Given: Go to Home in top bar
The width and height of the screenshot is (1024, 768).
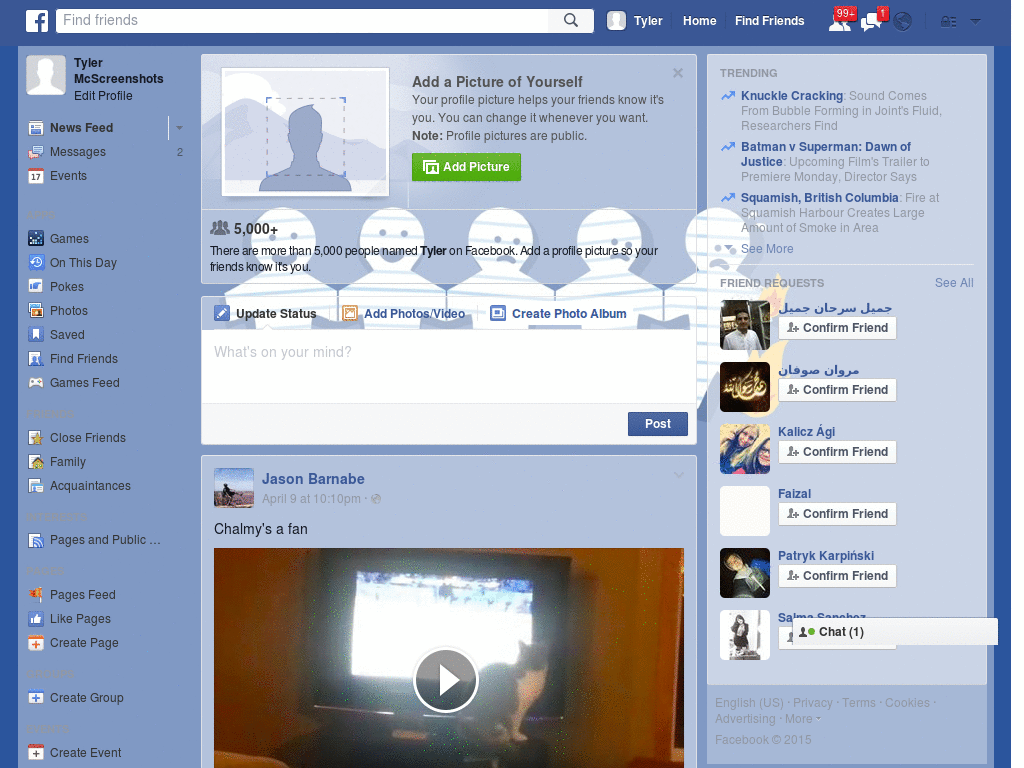Looking at the screenshot, I should tap(699, 21).
